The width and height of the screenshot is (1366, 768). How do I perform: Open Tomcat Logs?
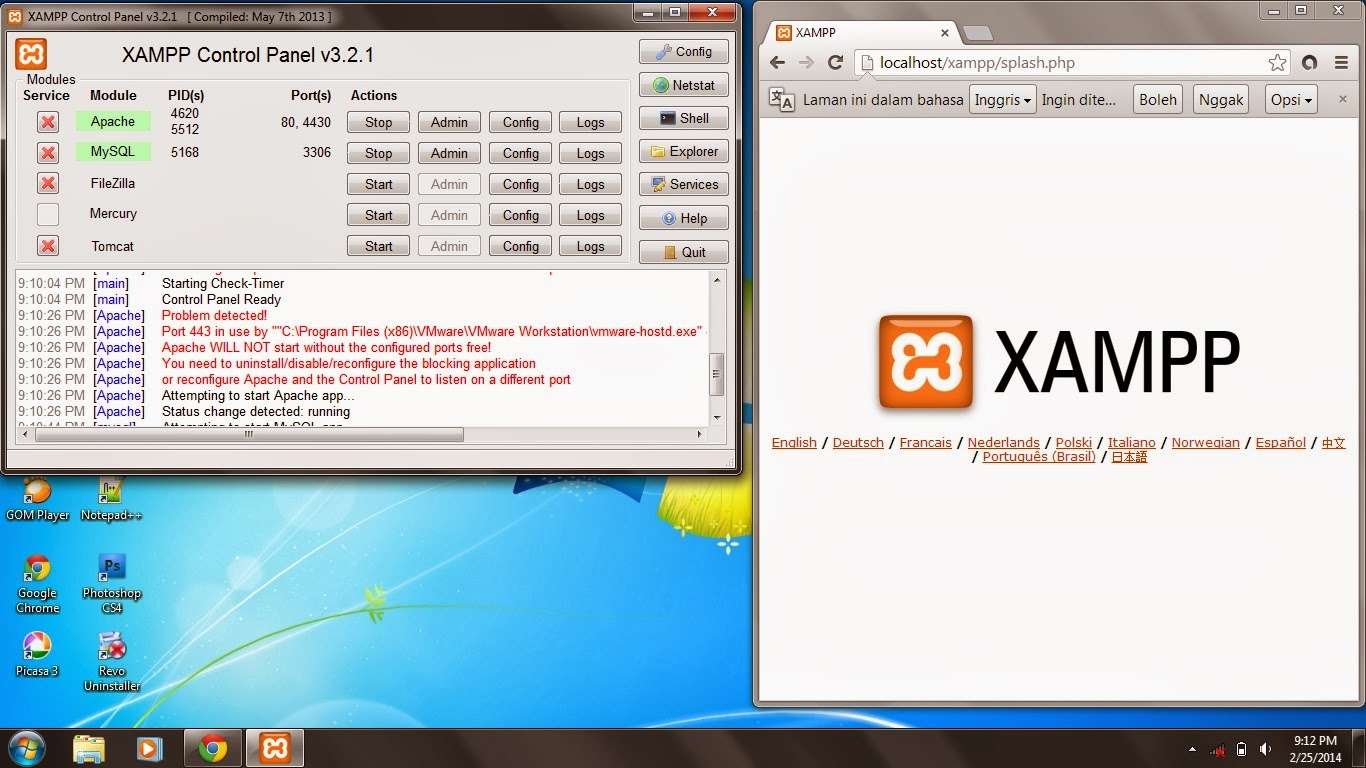pyautogui.click(x=590, y=246)
